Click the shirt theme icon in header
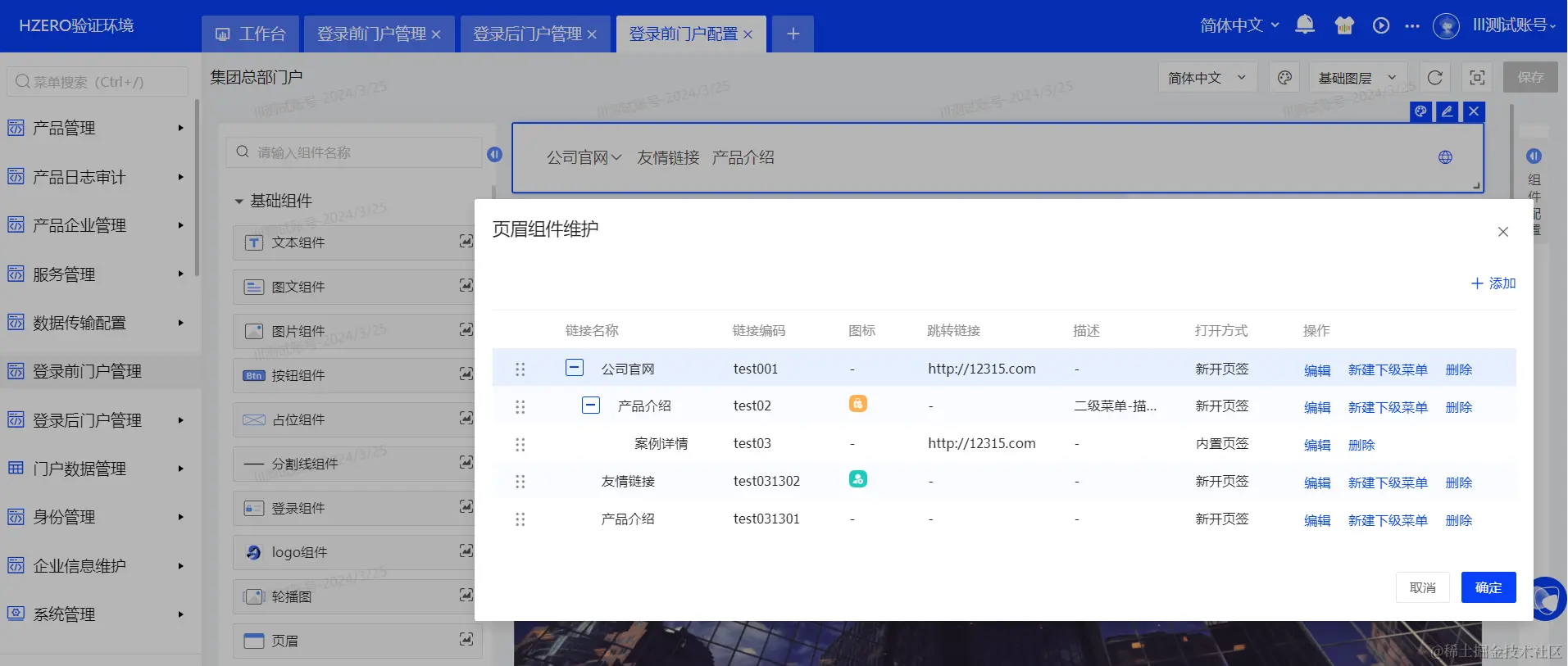 coord(1344,25)
